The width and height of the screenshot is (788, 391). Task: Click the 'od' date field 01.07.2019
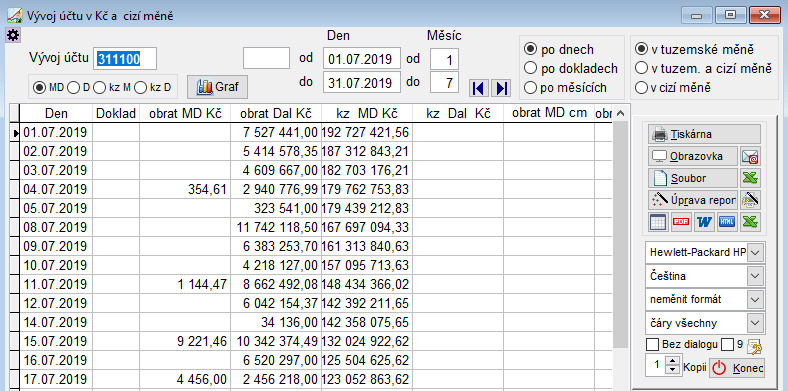coord(362,59)
